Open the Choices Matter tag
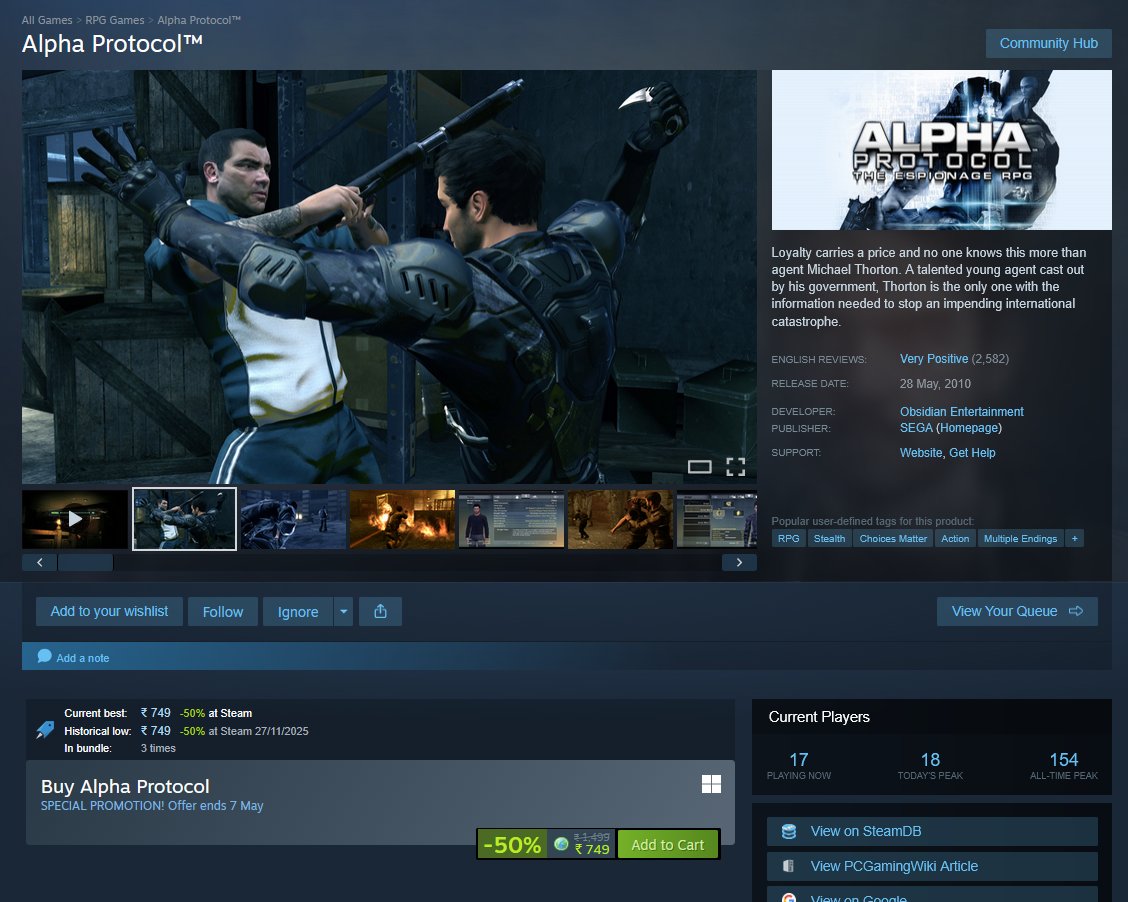This screenshot has height=902, width=1128. pos(893,538)
